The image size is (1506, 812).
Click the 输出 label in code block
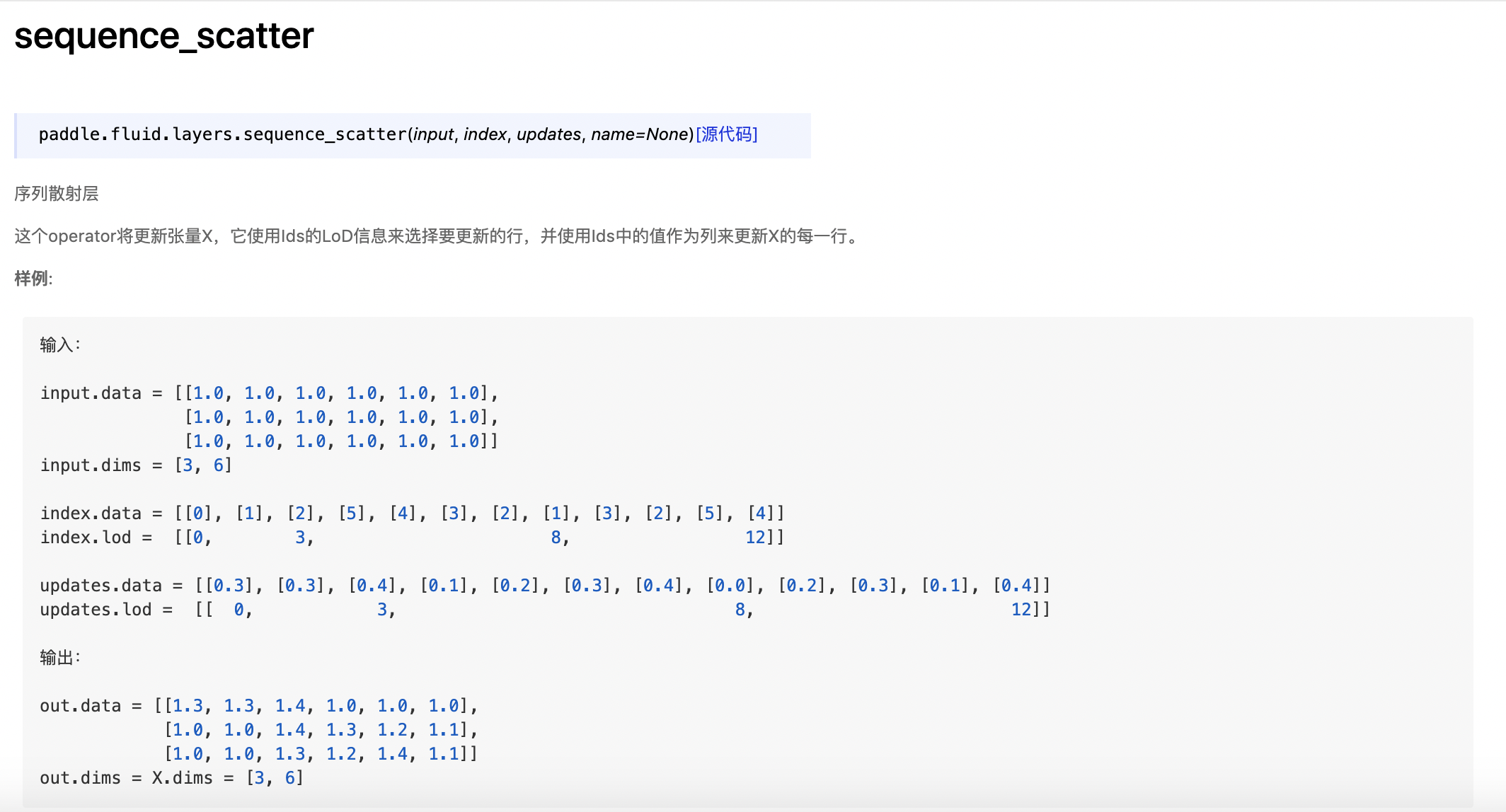59,658
